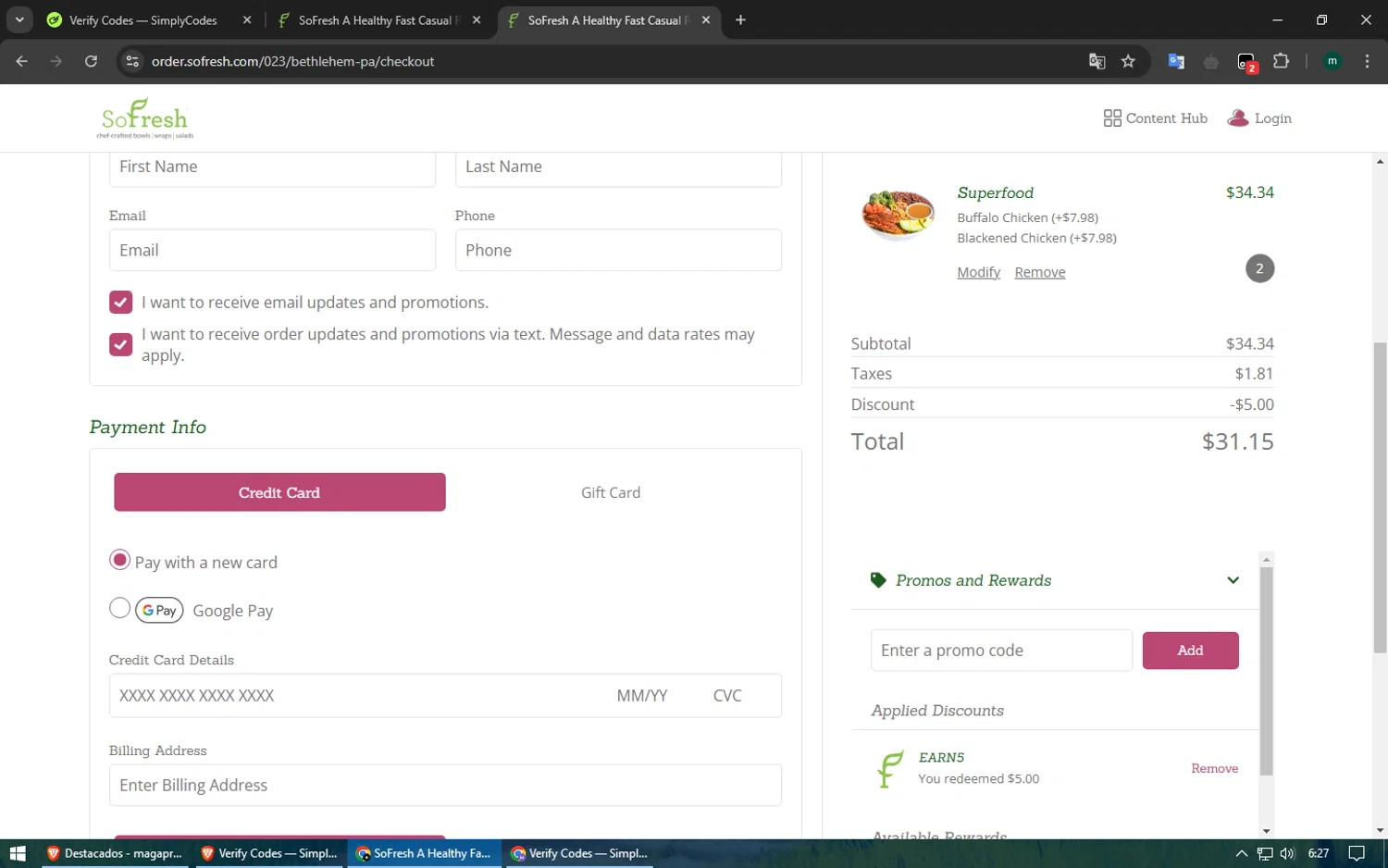
Task: Click the Enter Billing Address field
Action: tap(445, 785)
